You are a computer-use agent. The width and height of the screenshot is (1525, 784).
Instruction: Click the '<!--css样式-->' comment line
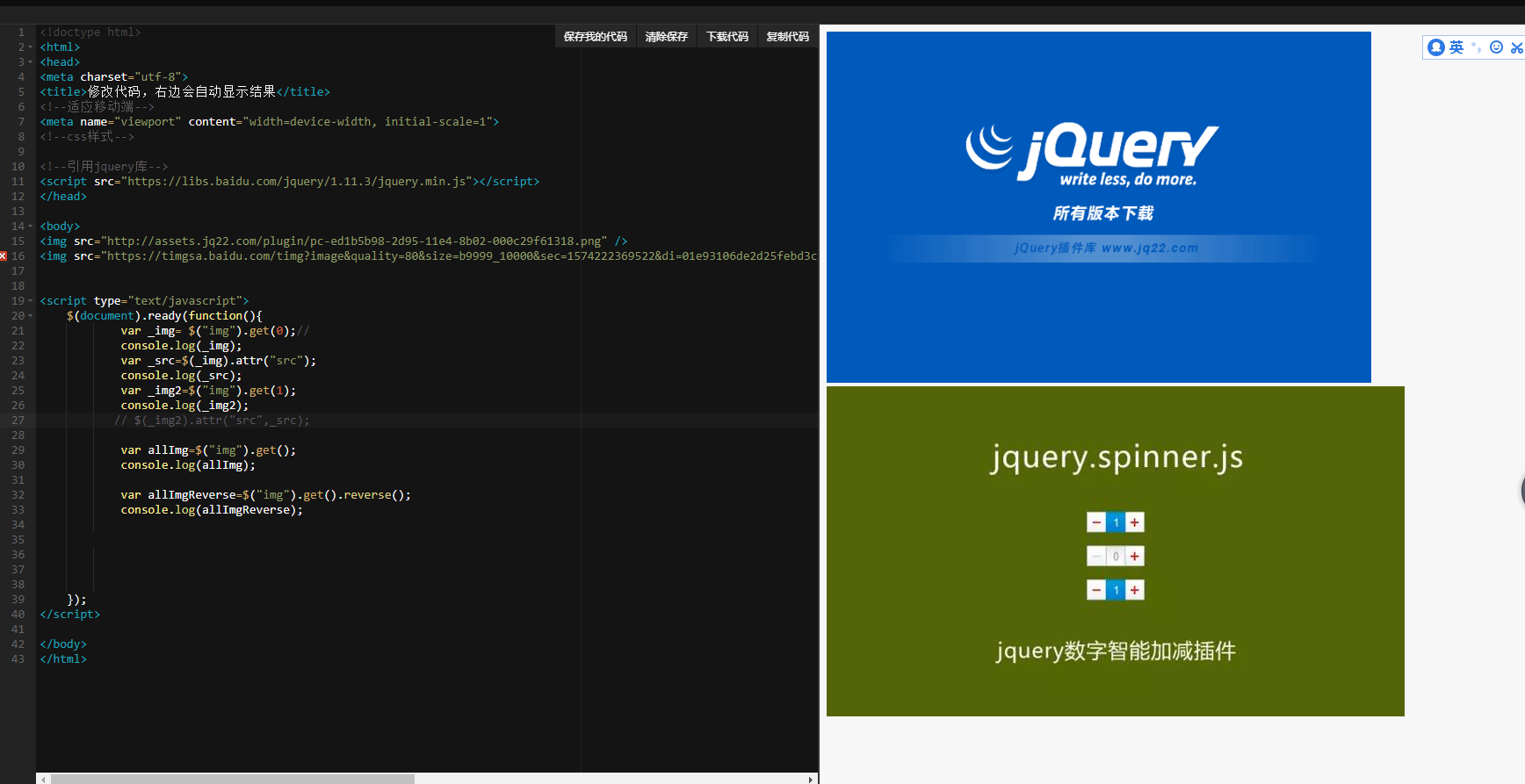pos(87,137)
